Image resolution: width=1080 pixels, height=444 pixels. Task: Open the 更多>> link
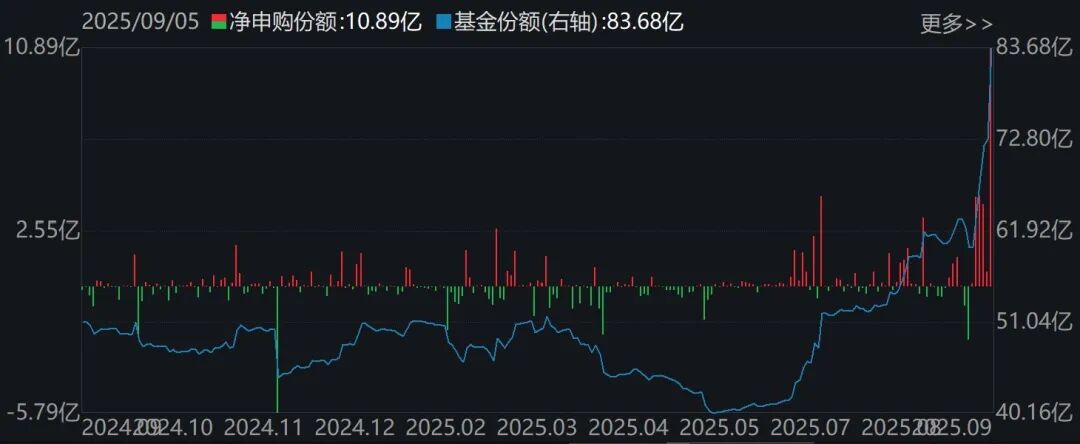pos(956,23)
